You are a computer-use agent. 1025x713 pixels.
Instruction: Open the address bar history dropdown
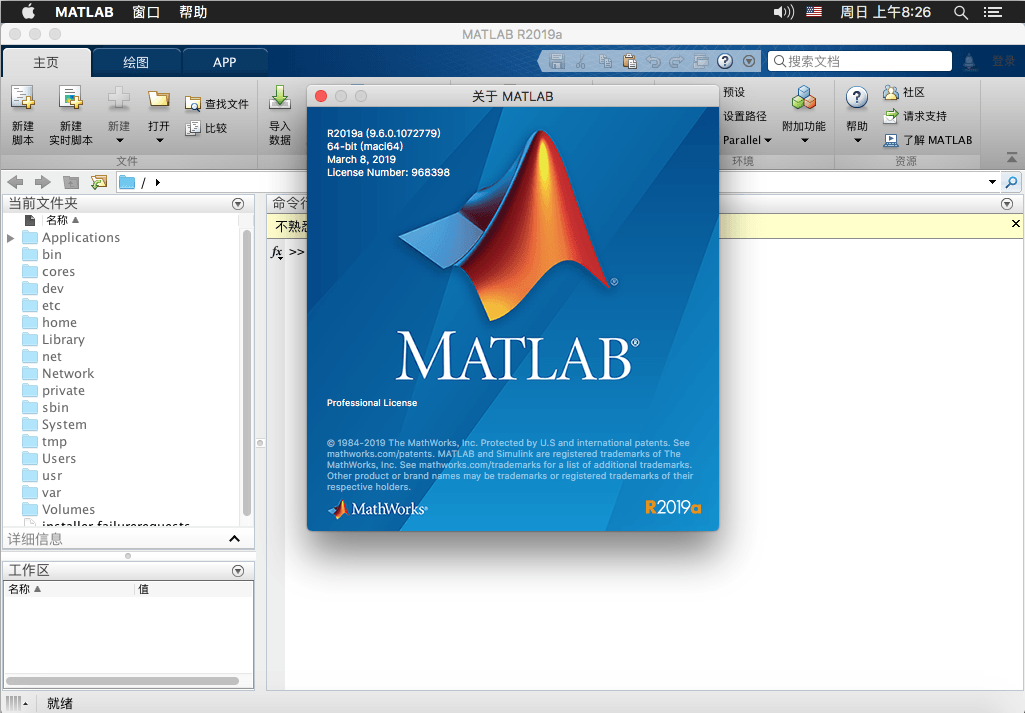click(992, 182)
